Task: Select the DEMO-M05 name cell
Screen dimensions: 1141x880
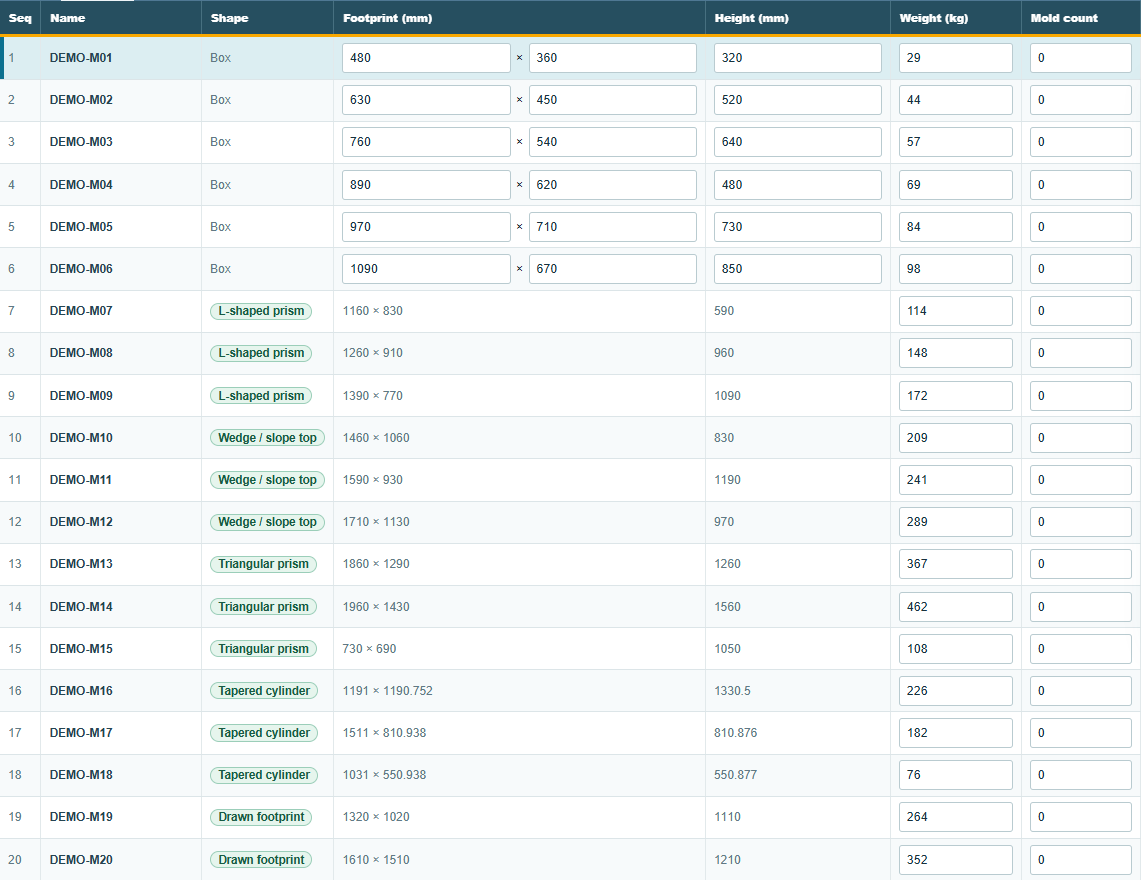Action: tap(121, 227)
